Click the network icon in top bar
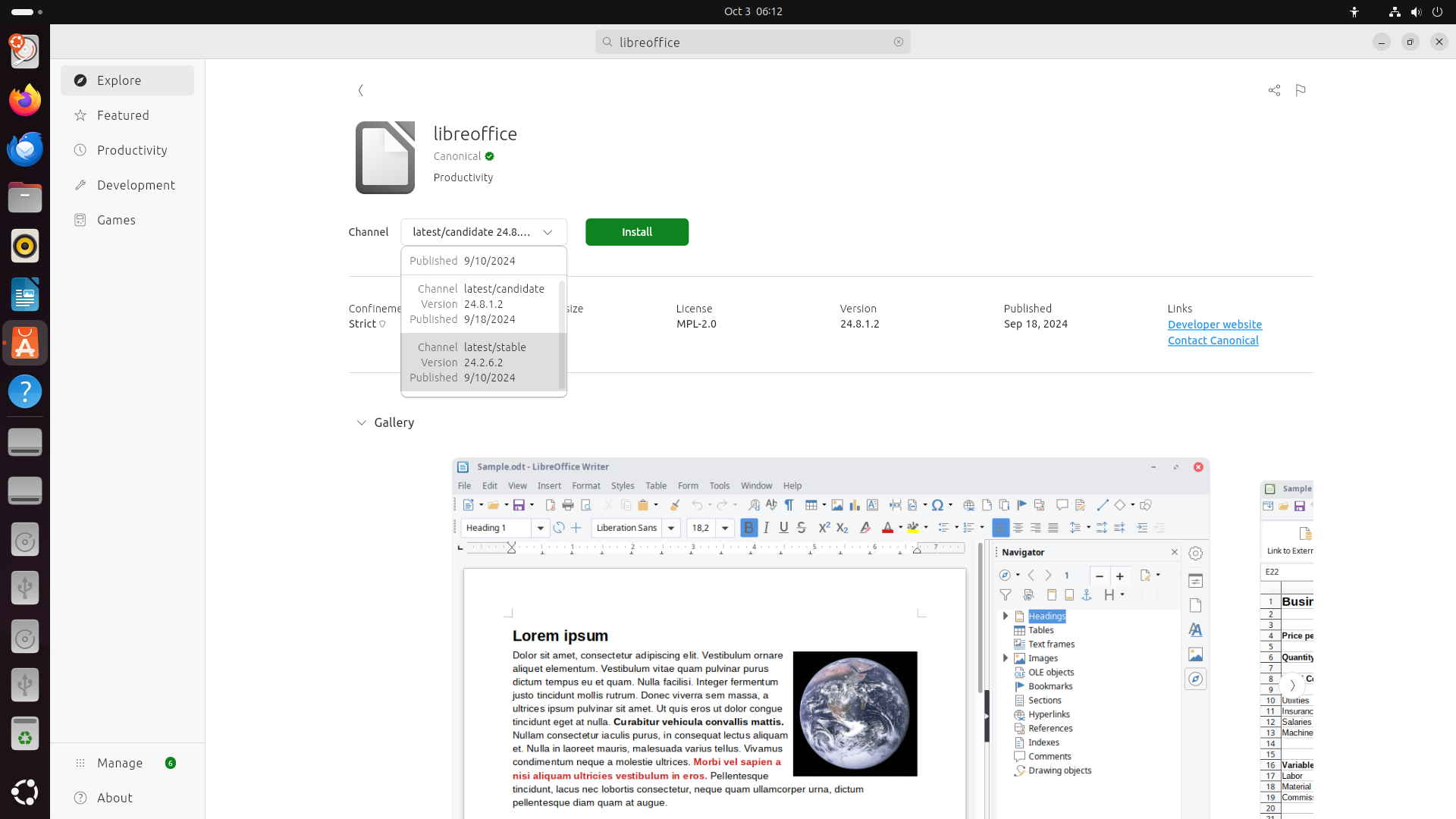Image resolution: width=1456 pixels, height=819 pixels. pos(1395,11)
